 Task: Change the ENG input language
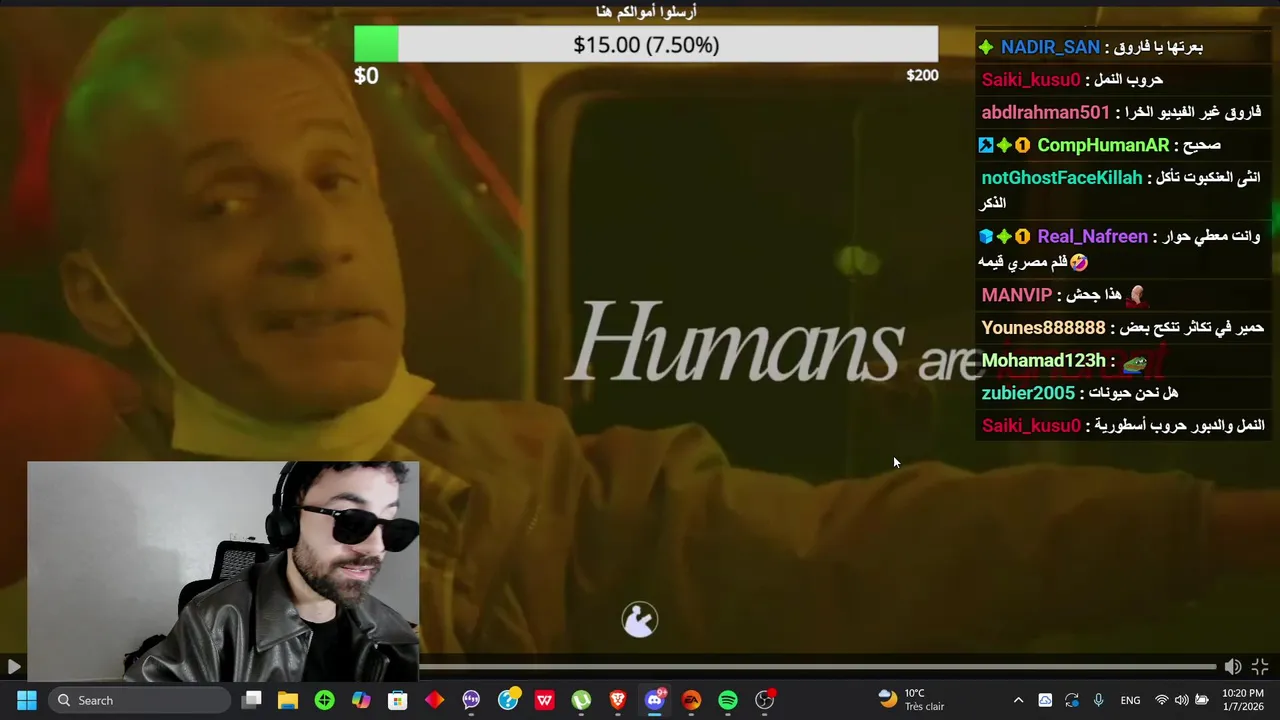click(x=1130, y=700)
